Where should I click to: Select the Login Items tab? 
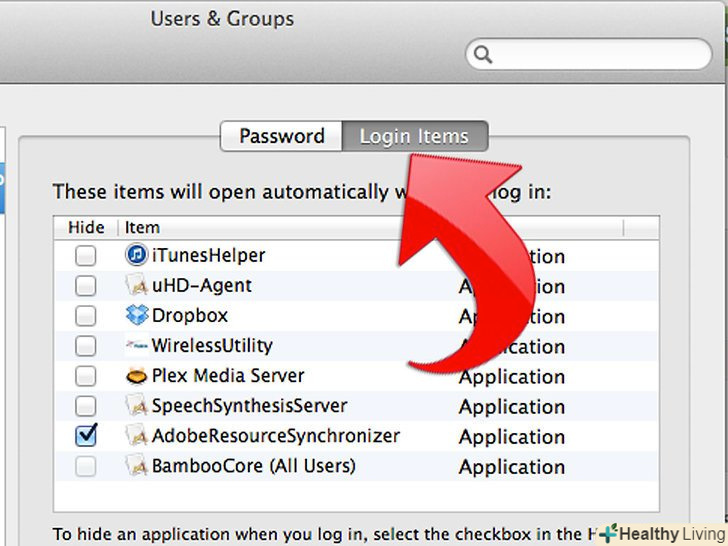pyautogui.click(x=414, y=136)
